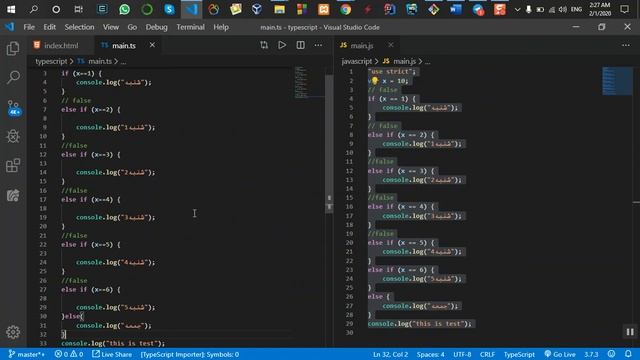Image resolution: width=640 pixels, height=360 pixels.
Task: Open the View menu
Action: [111, 27]
